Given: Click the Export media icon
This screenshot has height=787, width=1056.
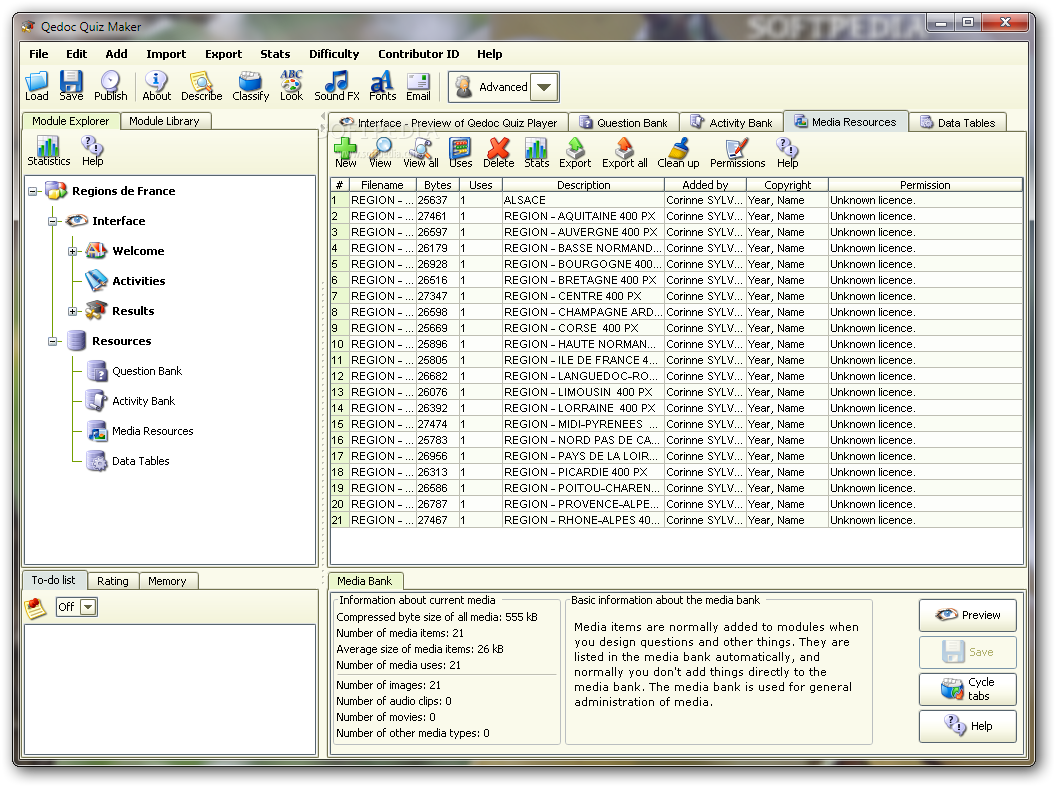Looking at the screenshot, I should 575,153.
